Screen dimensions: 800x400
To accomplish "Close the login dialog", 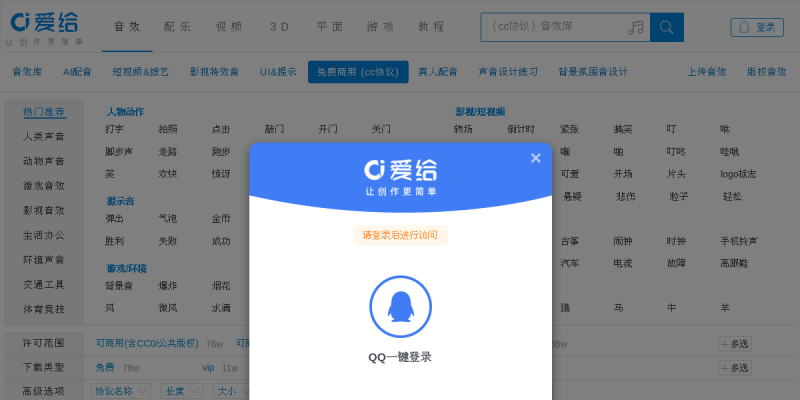I will coord(535,158).
